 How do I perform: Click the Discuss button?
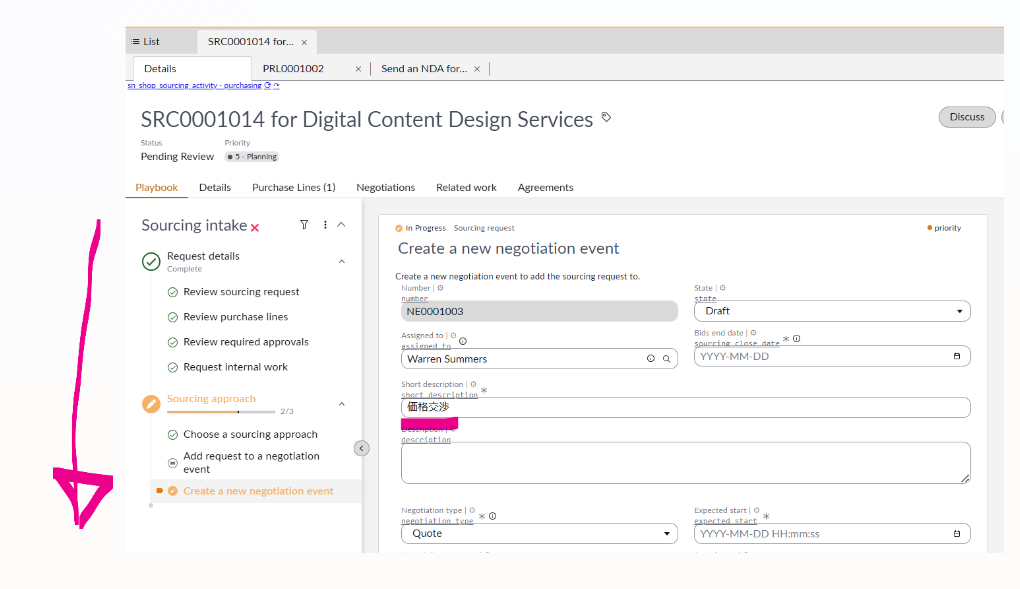tap(966, 117)
